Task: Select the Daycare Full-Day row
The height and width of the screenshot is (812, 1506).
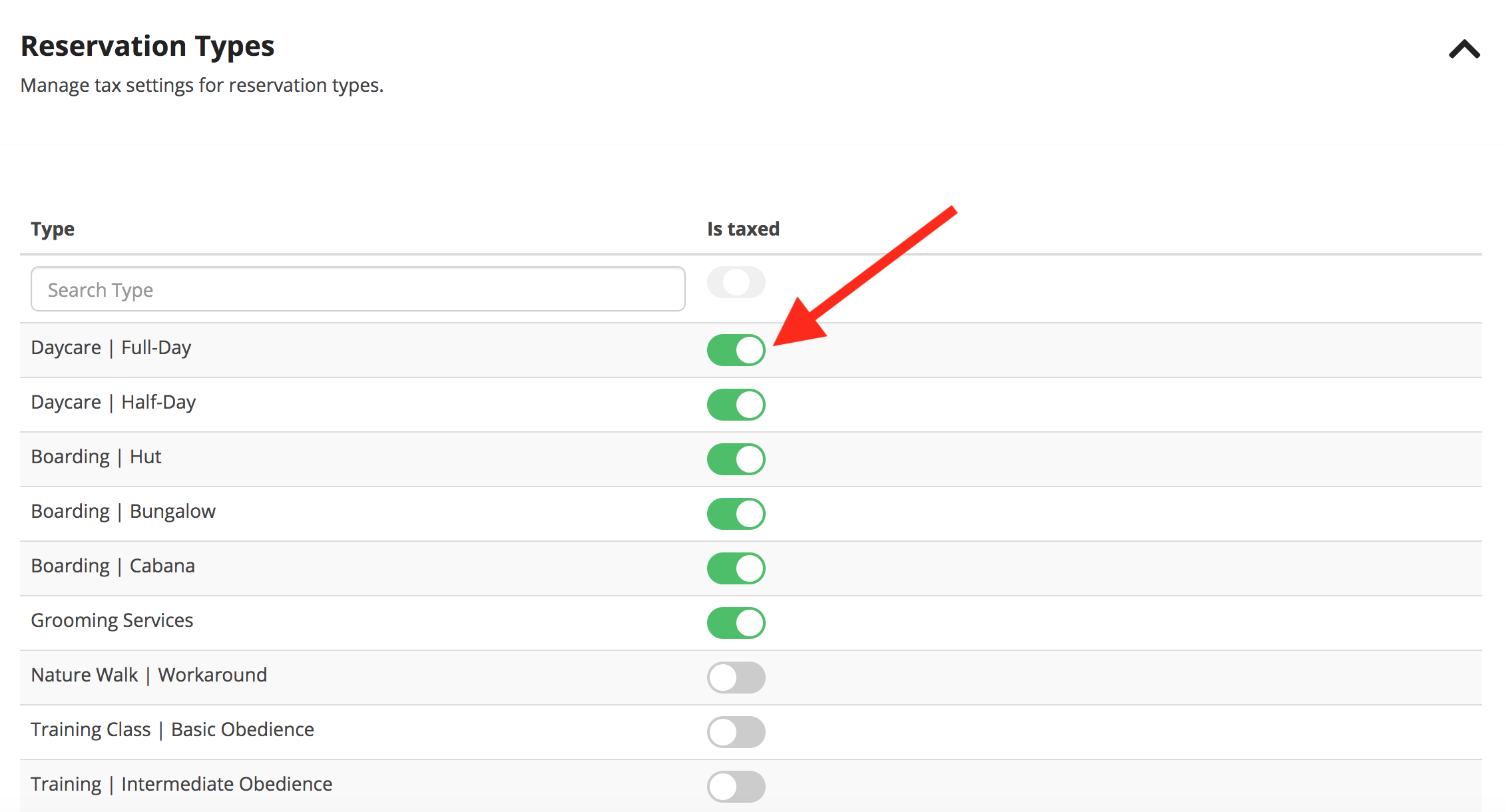Action: [x=111, y=347]
